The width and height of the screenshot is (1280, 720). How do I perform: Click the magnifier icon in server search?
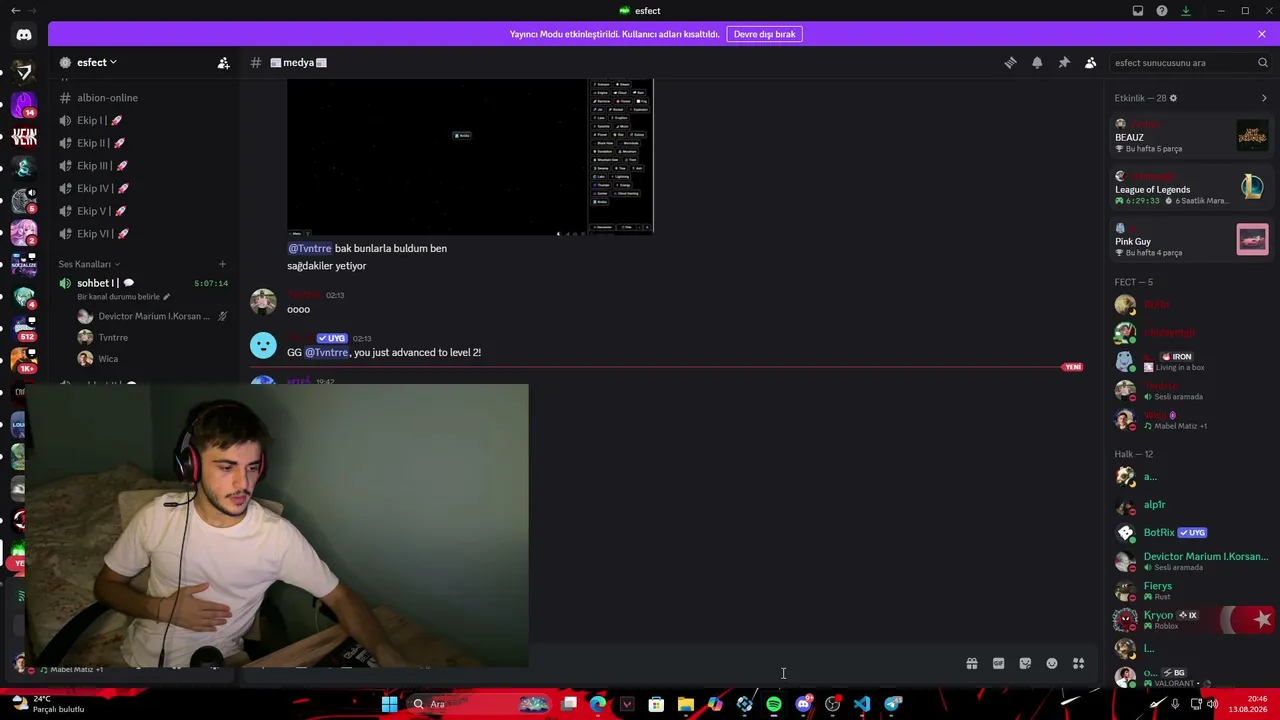point(1263,63)
